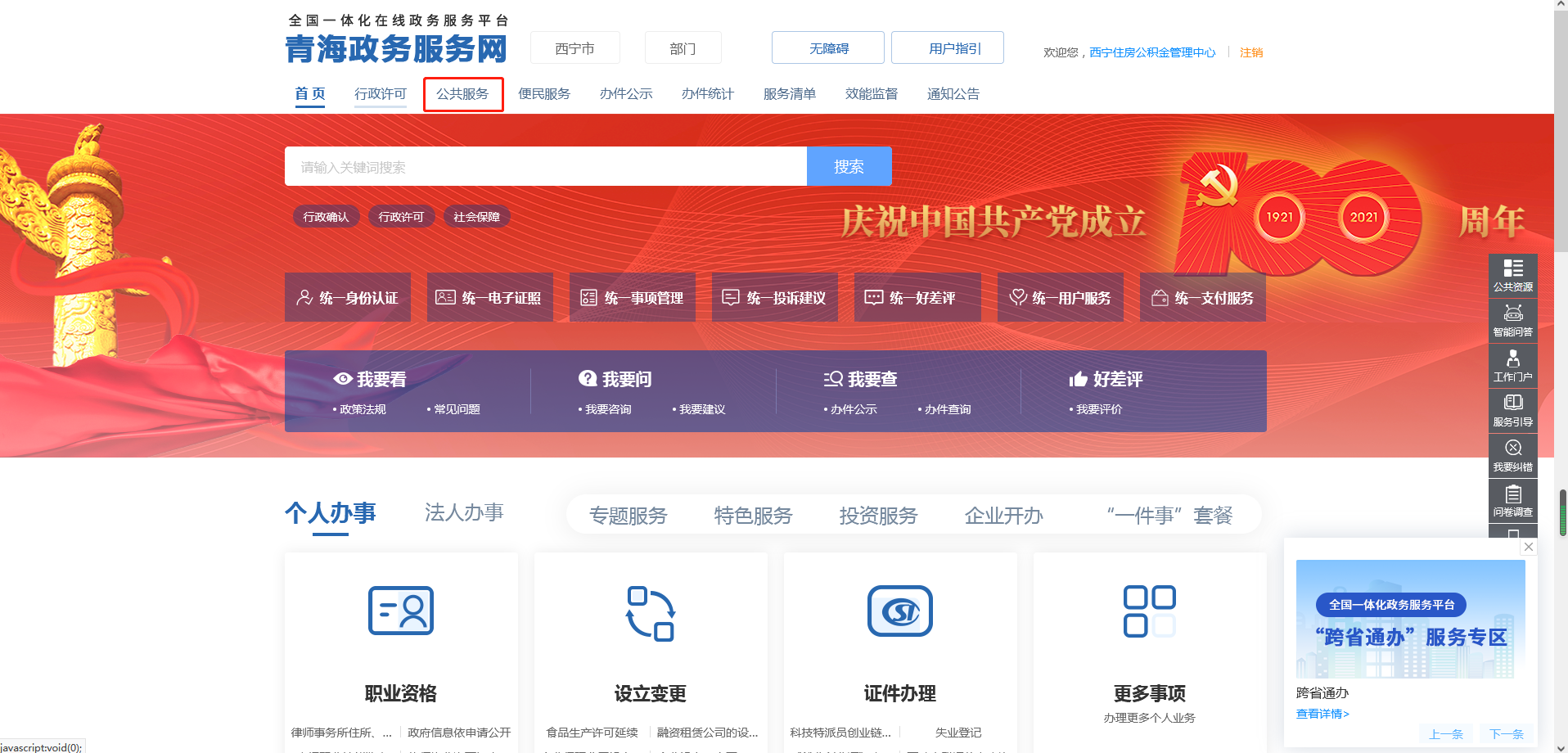Click the 上一条 button in popup
Screen dimensions: 1568x753
coord(1445,734)
